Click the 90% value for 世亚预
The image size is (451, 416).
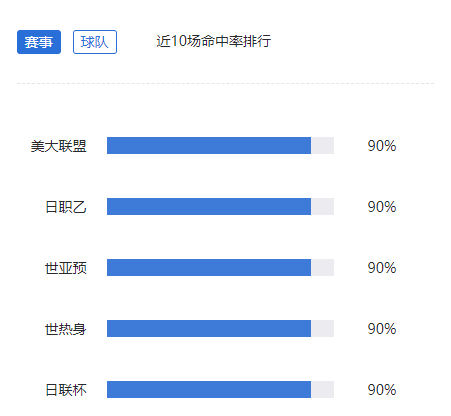click(382, 268)
